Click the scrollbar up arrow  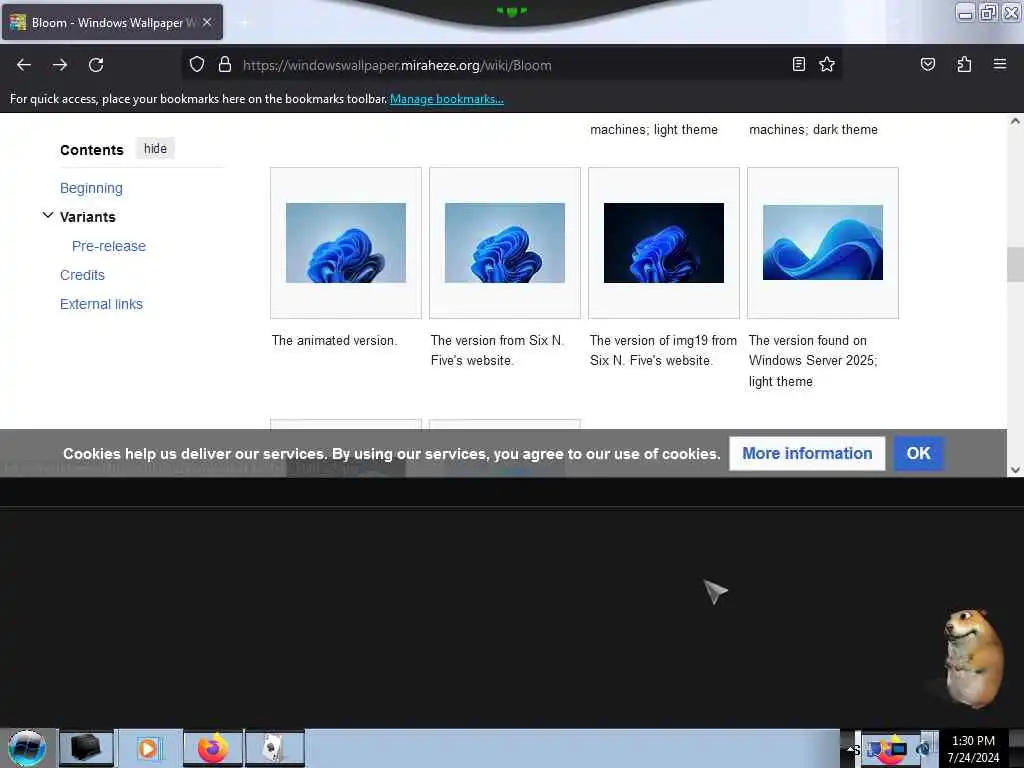1015,121
